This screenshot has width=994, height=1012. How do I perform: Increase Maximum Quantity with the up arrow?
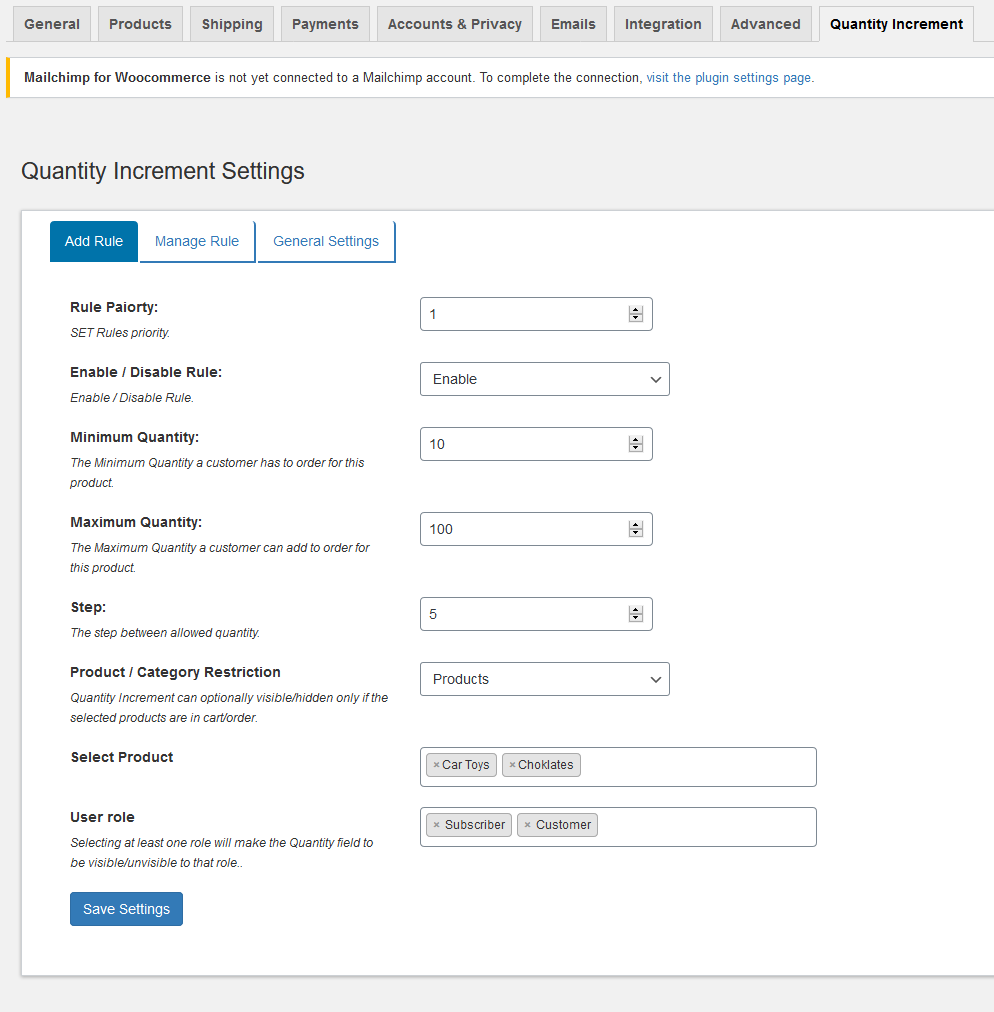click(x=635, y=524)
